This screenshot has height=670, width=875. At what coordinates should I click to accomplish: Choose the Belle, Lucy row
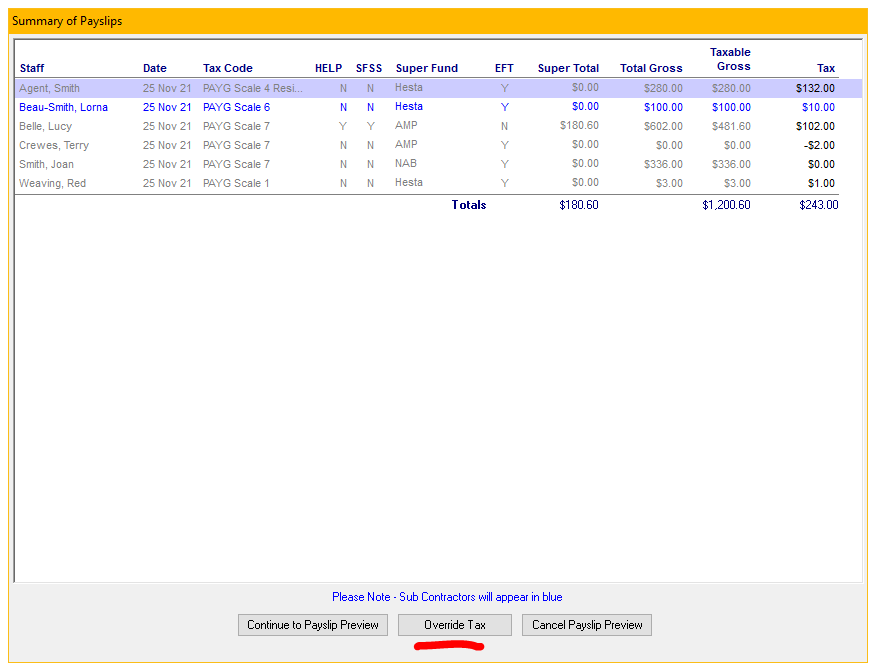[46, 126]
